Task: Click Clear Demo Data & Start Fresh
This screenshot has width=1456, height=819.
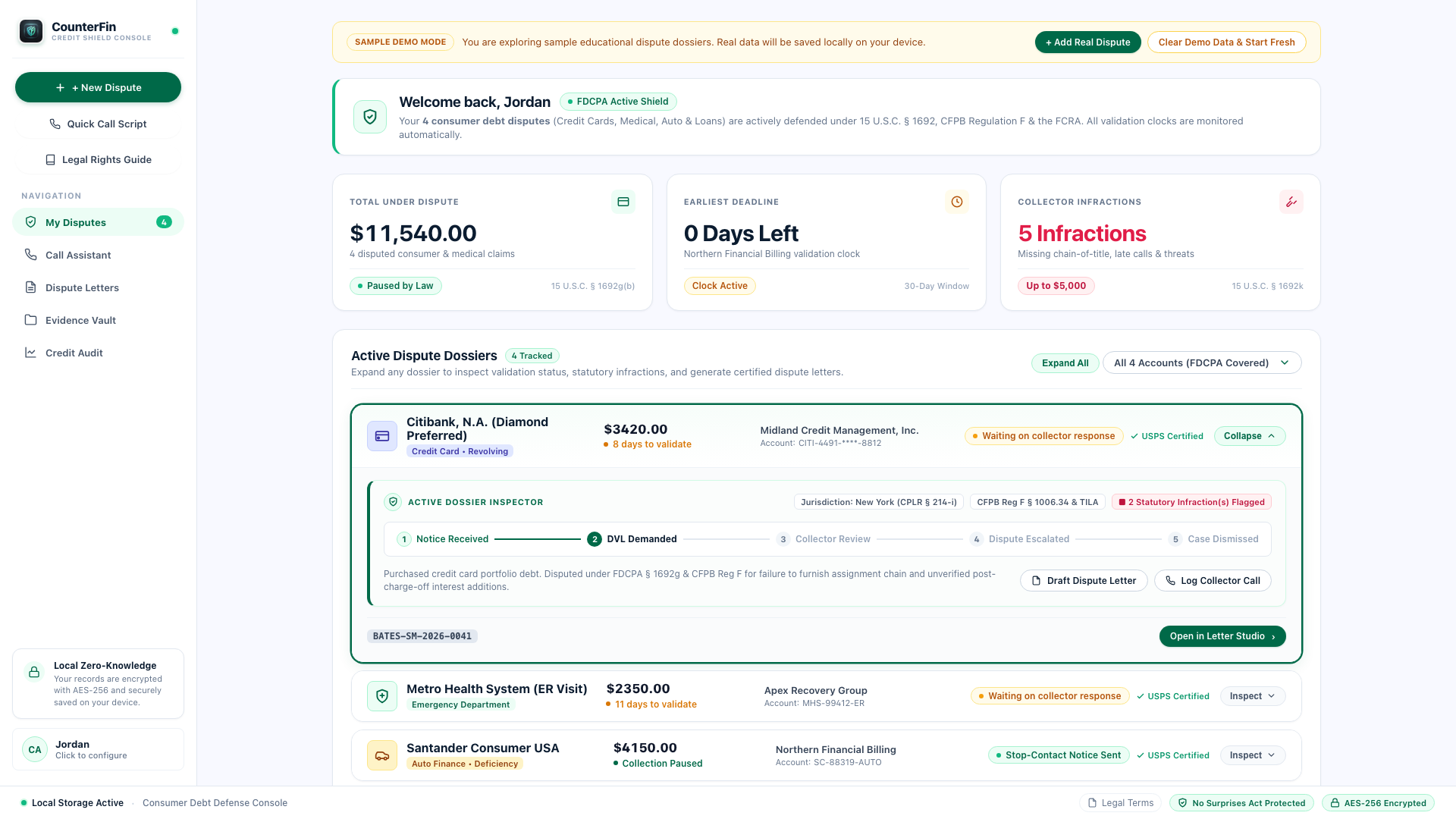Action: [1226, 42]
